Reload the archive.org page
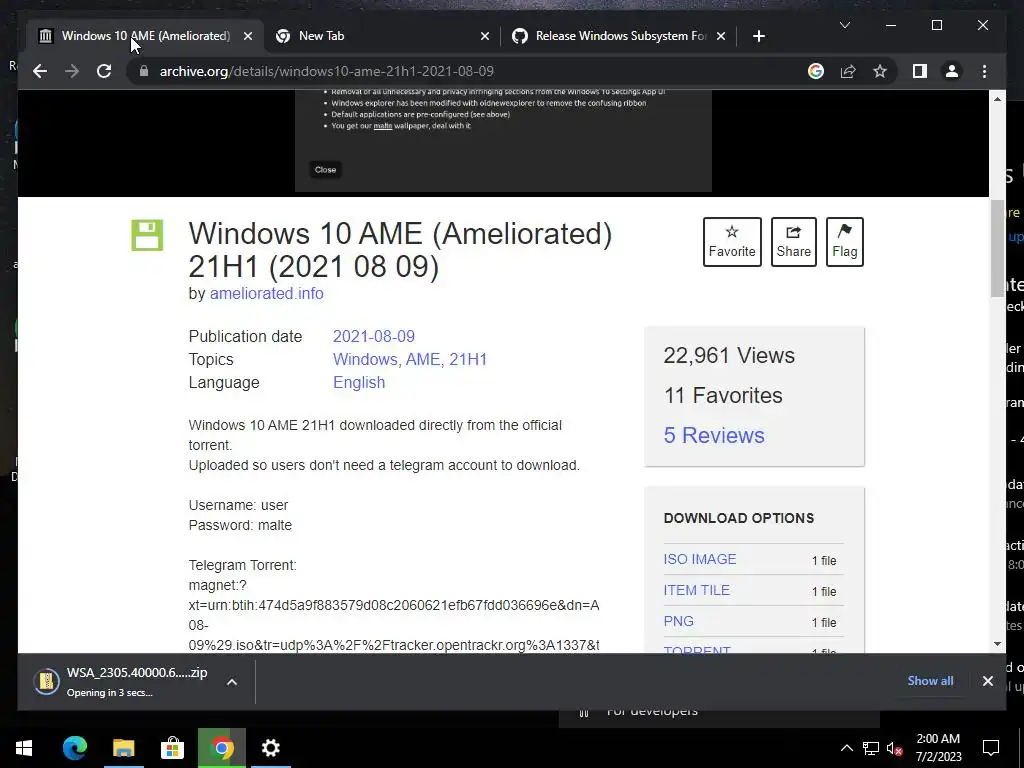The width and height of the screenshot is (1024, 768). pyautogui.click(x=104, y=71)
